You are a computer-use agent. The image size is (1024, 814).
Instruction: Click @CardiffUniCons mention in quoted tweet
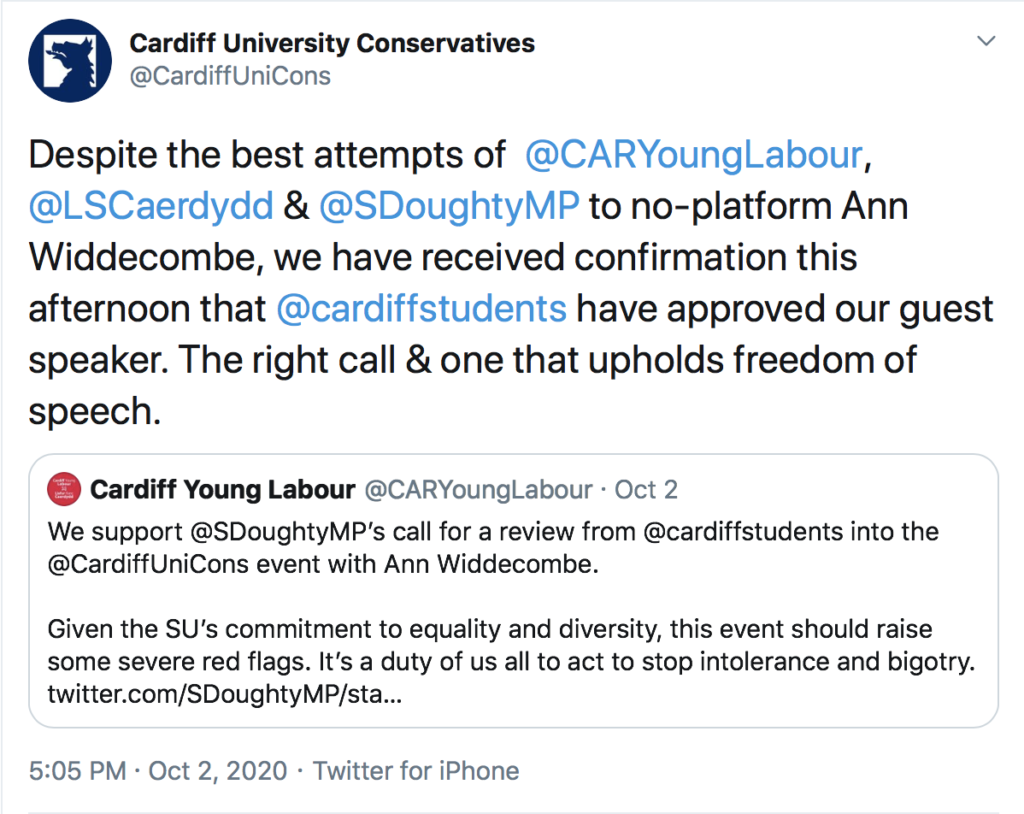click(x=148, y=564)
